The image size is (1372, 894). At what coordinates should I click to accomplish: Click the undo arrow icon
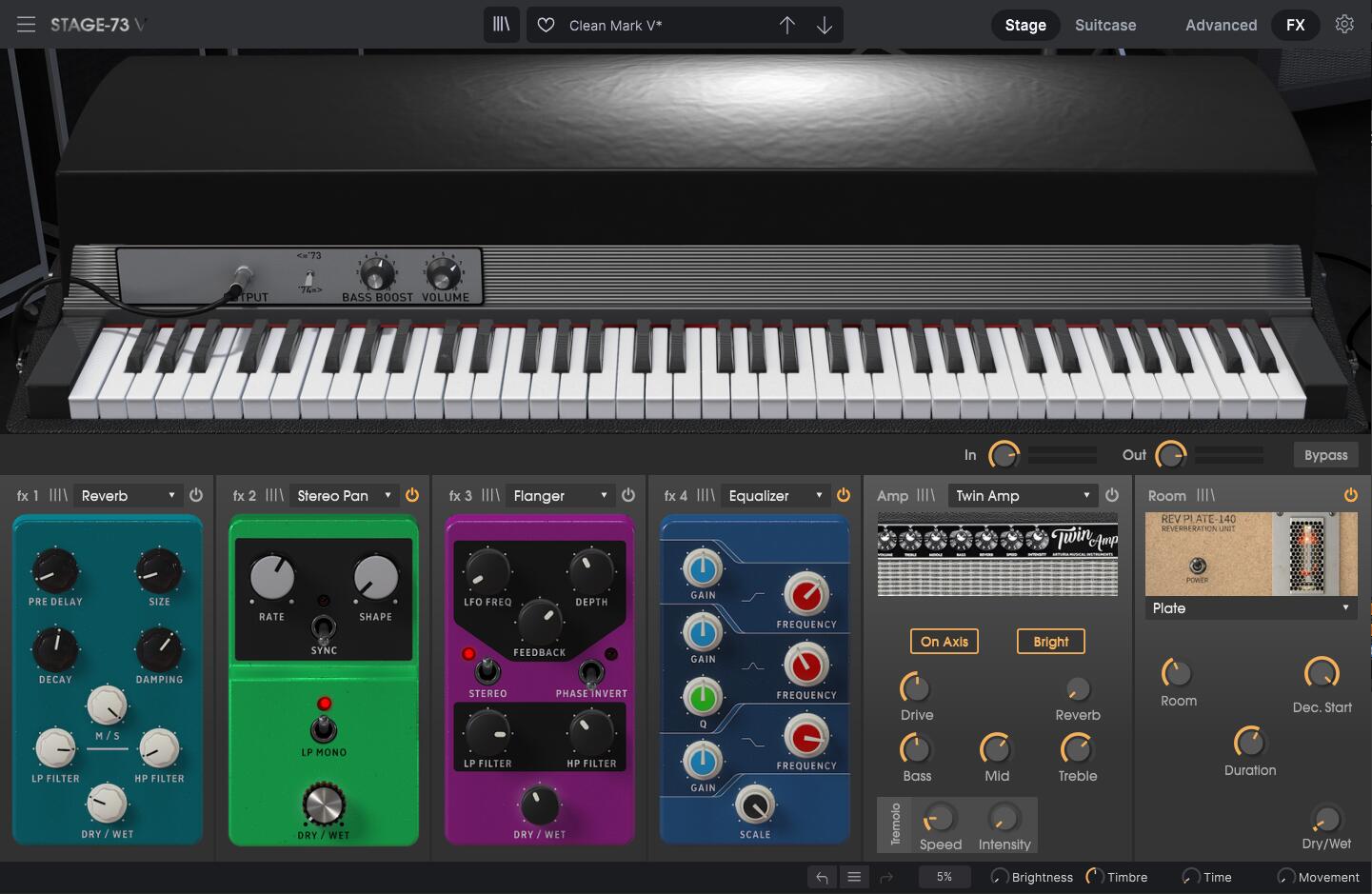(821, 877)
